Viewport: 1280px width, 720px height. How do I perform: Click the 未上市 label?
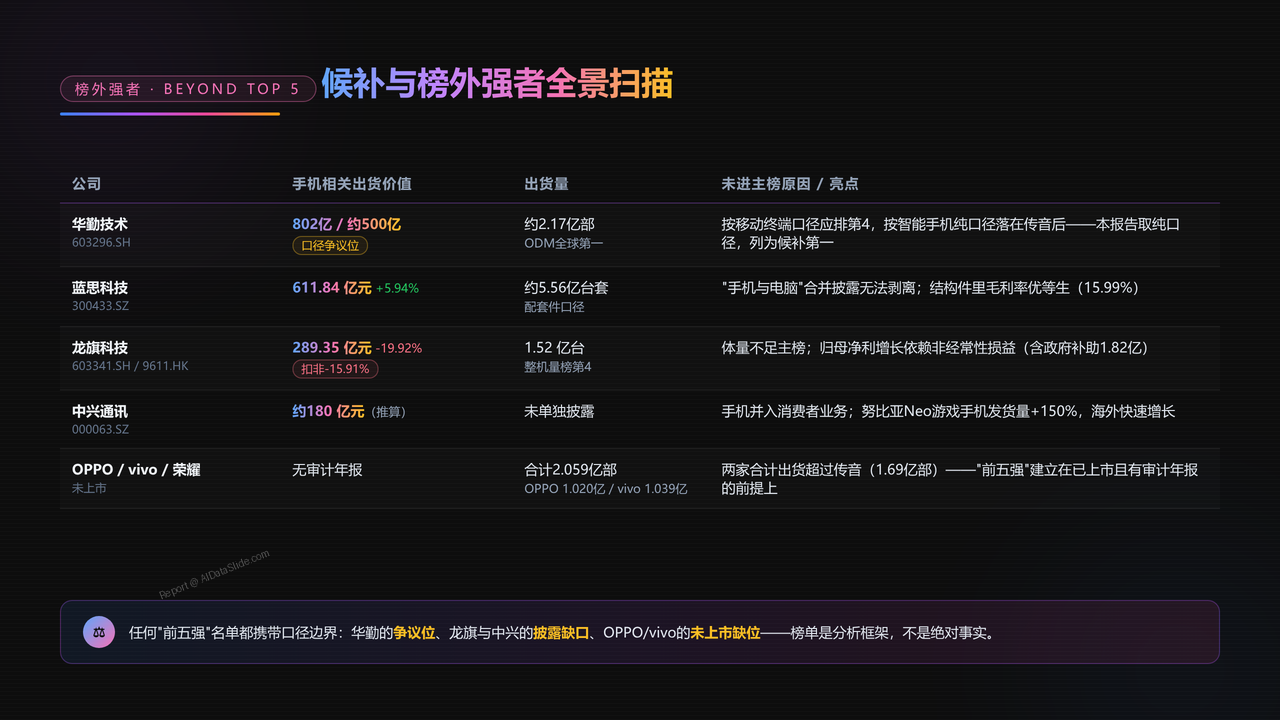[89, 488]
